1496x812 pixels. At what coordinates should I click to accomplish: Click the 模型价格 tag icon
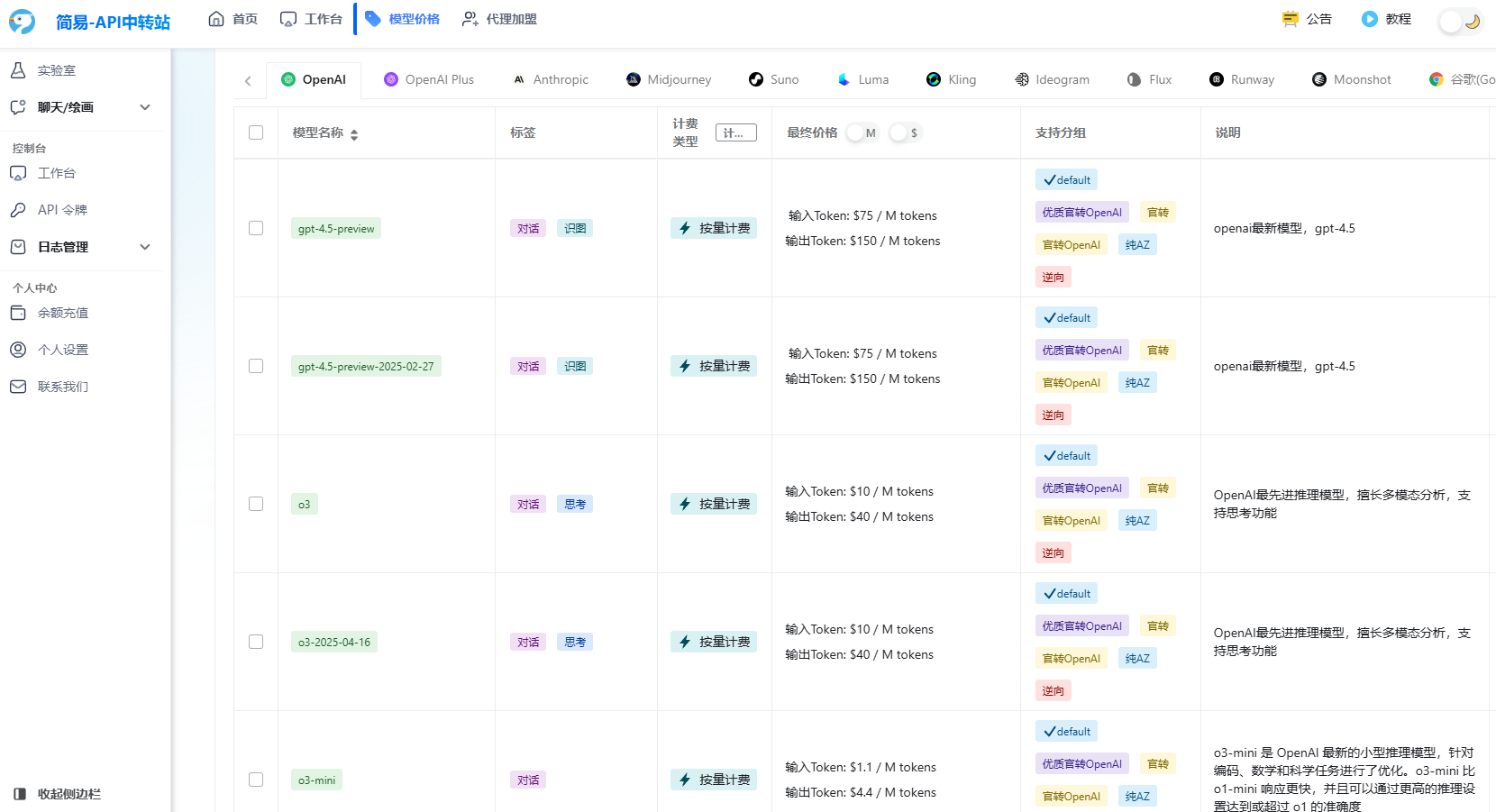pyautogui.click(x=373, y=19)
